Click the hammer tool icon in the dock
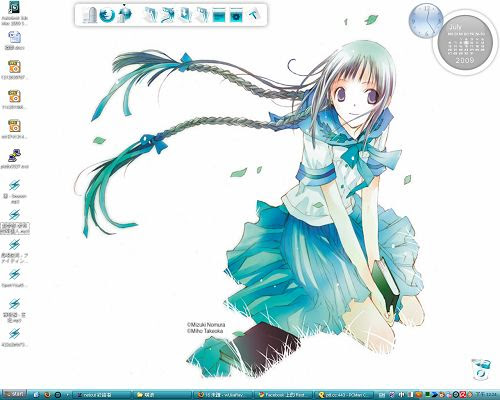 coord(254,15)
